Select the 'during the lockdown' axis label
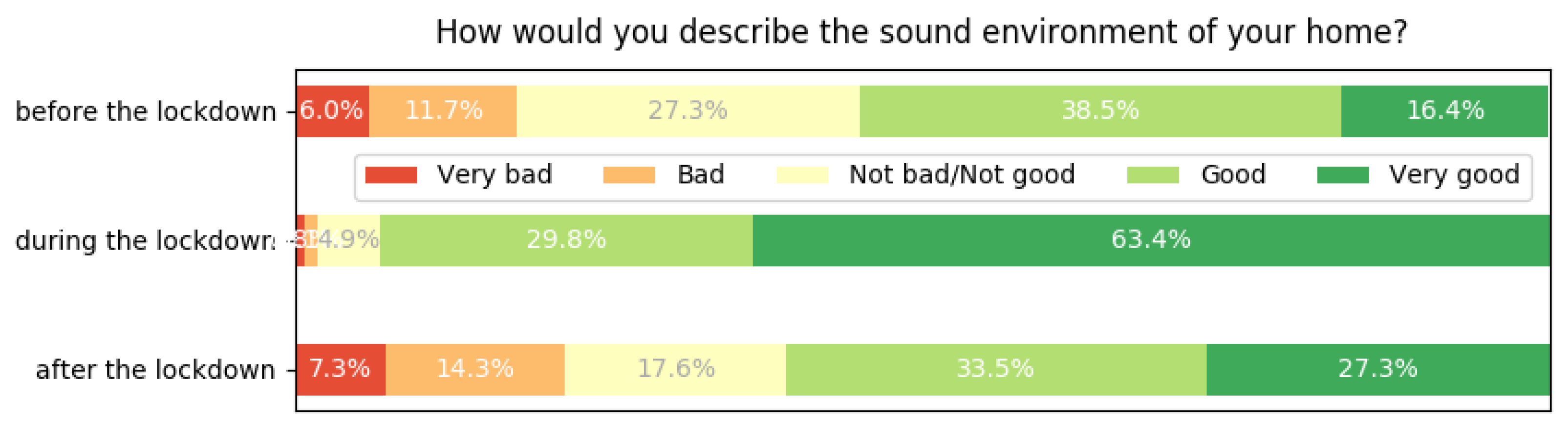 coord(146,241)
